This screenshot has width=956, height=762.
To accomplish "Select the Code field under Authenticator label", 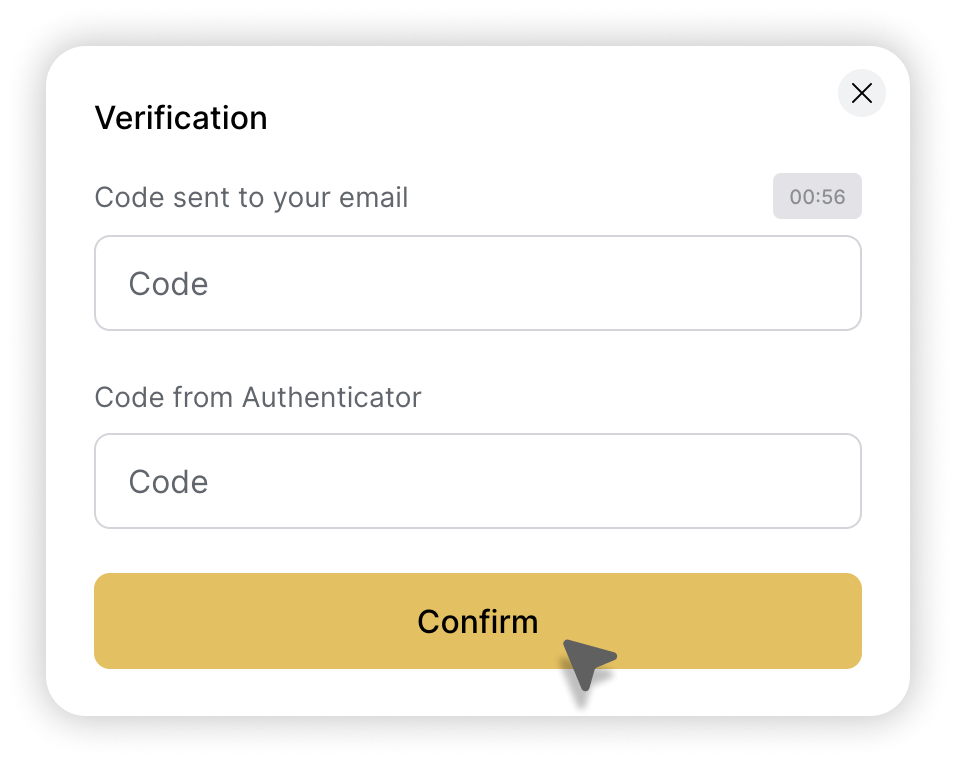I will pos(478,481).
